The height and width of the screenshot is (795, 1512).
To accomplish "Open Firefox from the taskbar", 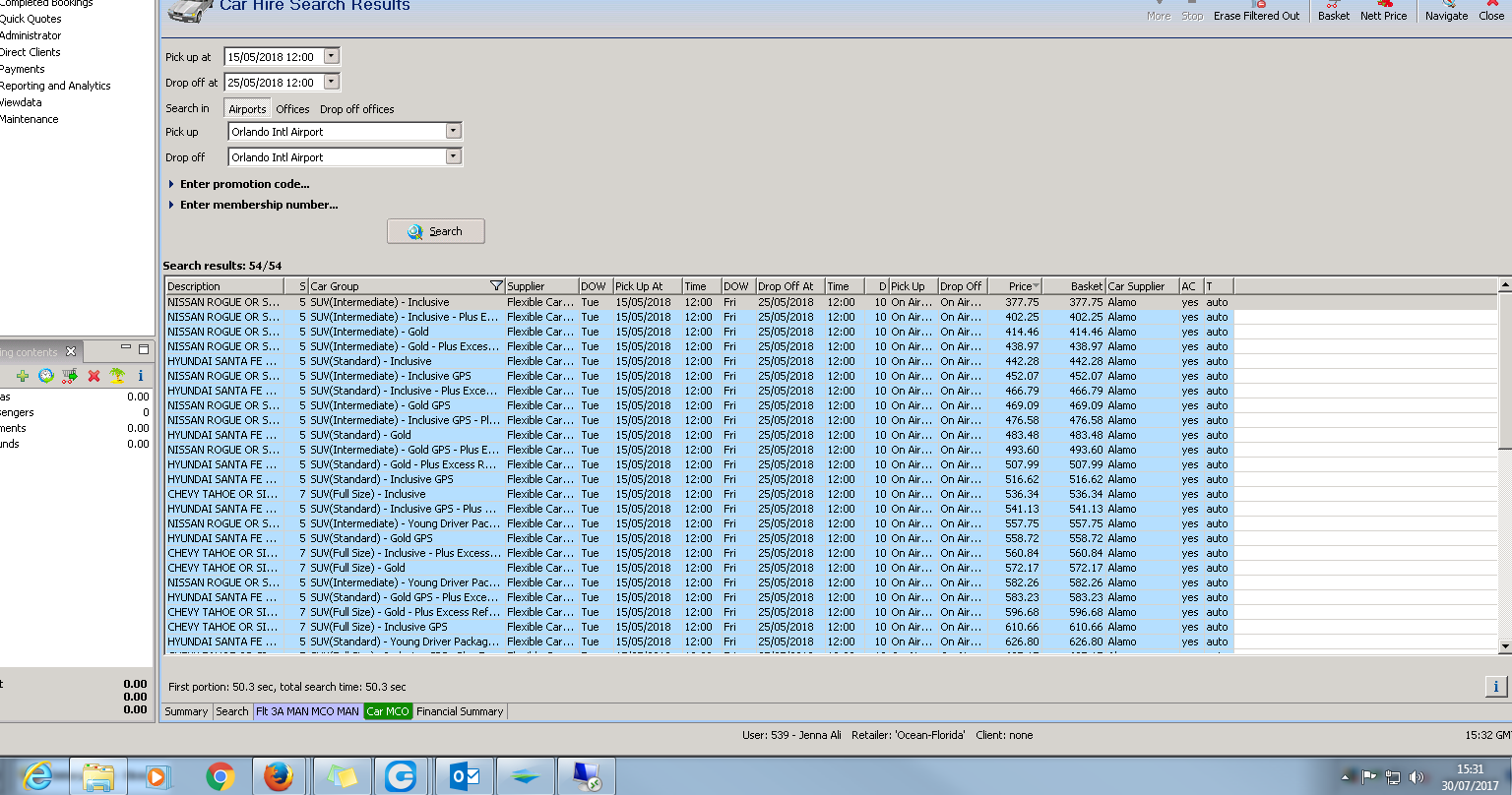I will pos(280,776).
